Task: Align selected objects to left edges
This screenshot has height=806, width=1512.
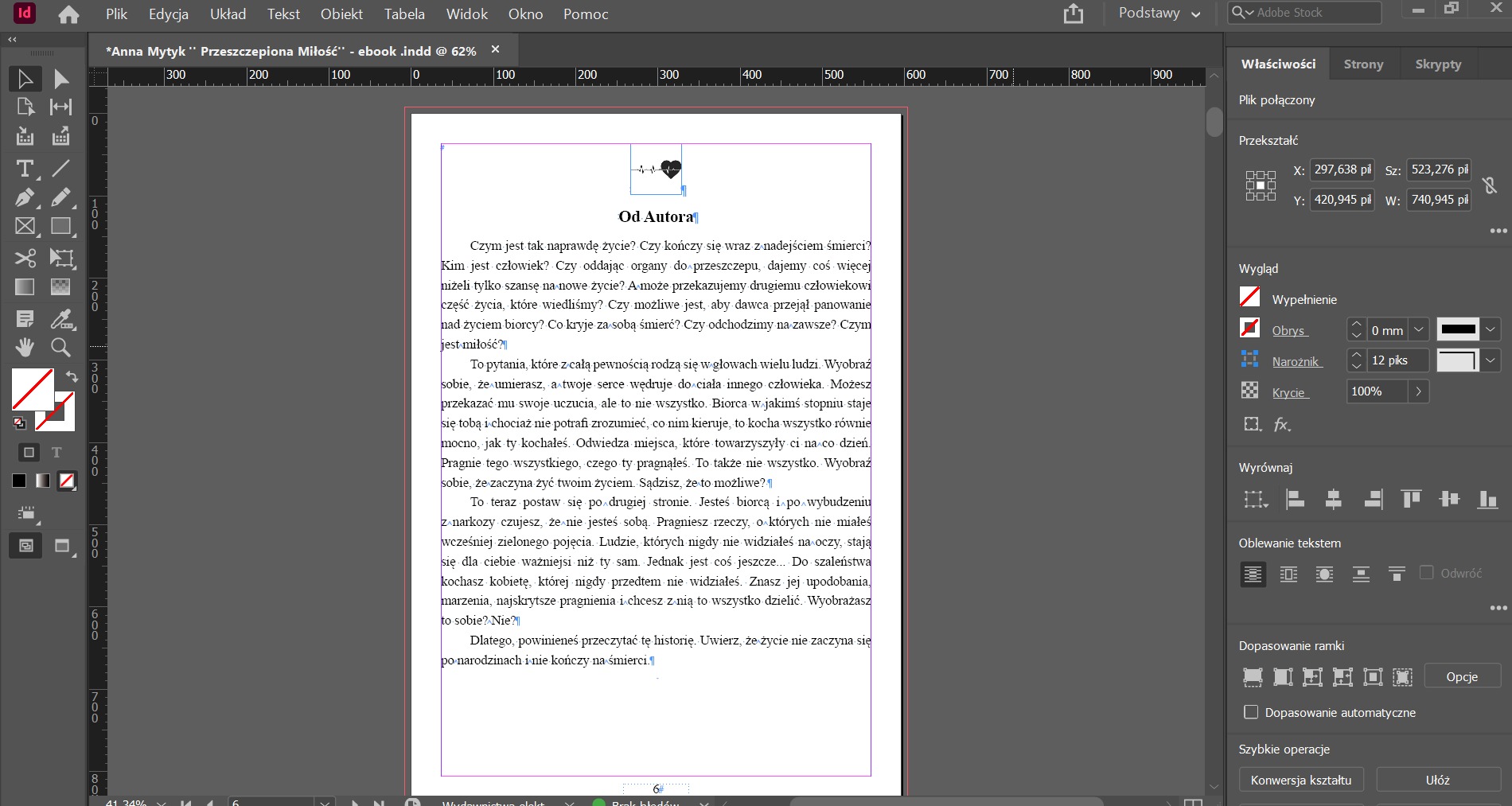Action: pyautogui.click(x=1295, y=500)
